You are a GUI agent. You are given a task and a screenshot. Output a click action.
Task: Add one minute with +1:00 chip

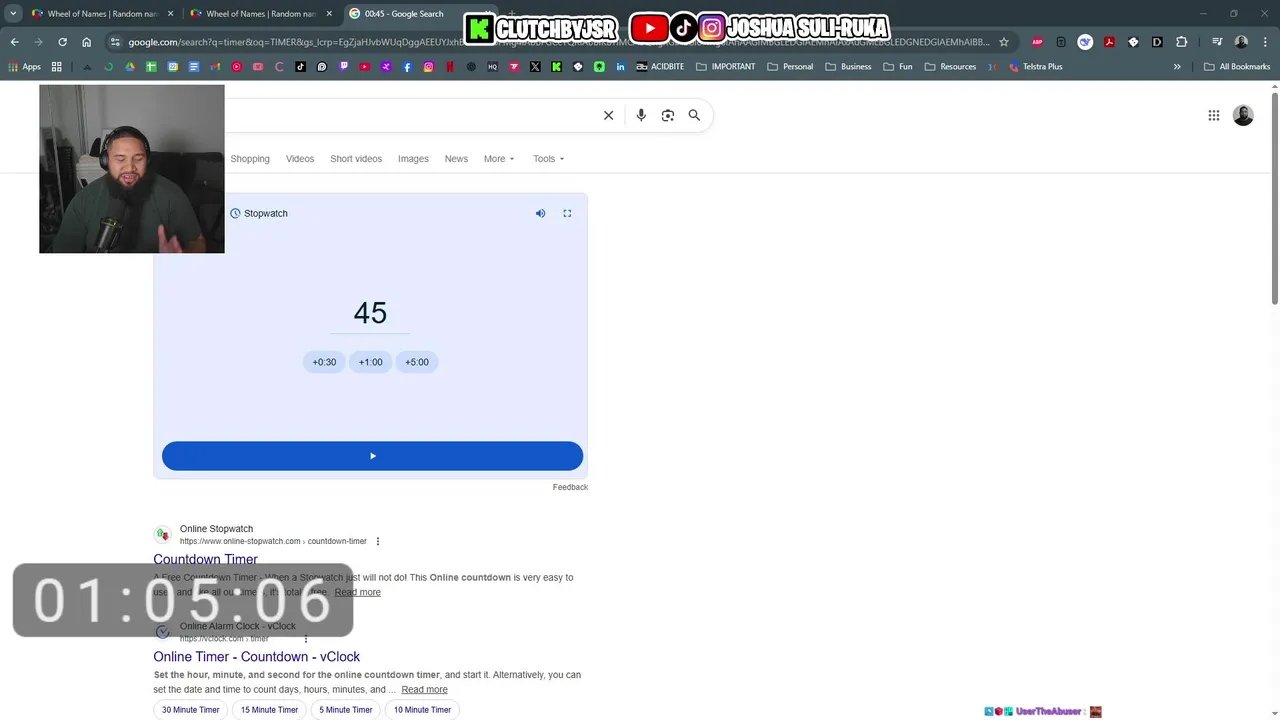click(x=370, y=362)
